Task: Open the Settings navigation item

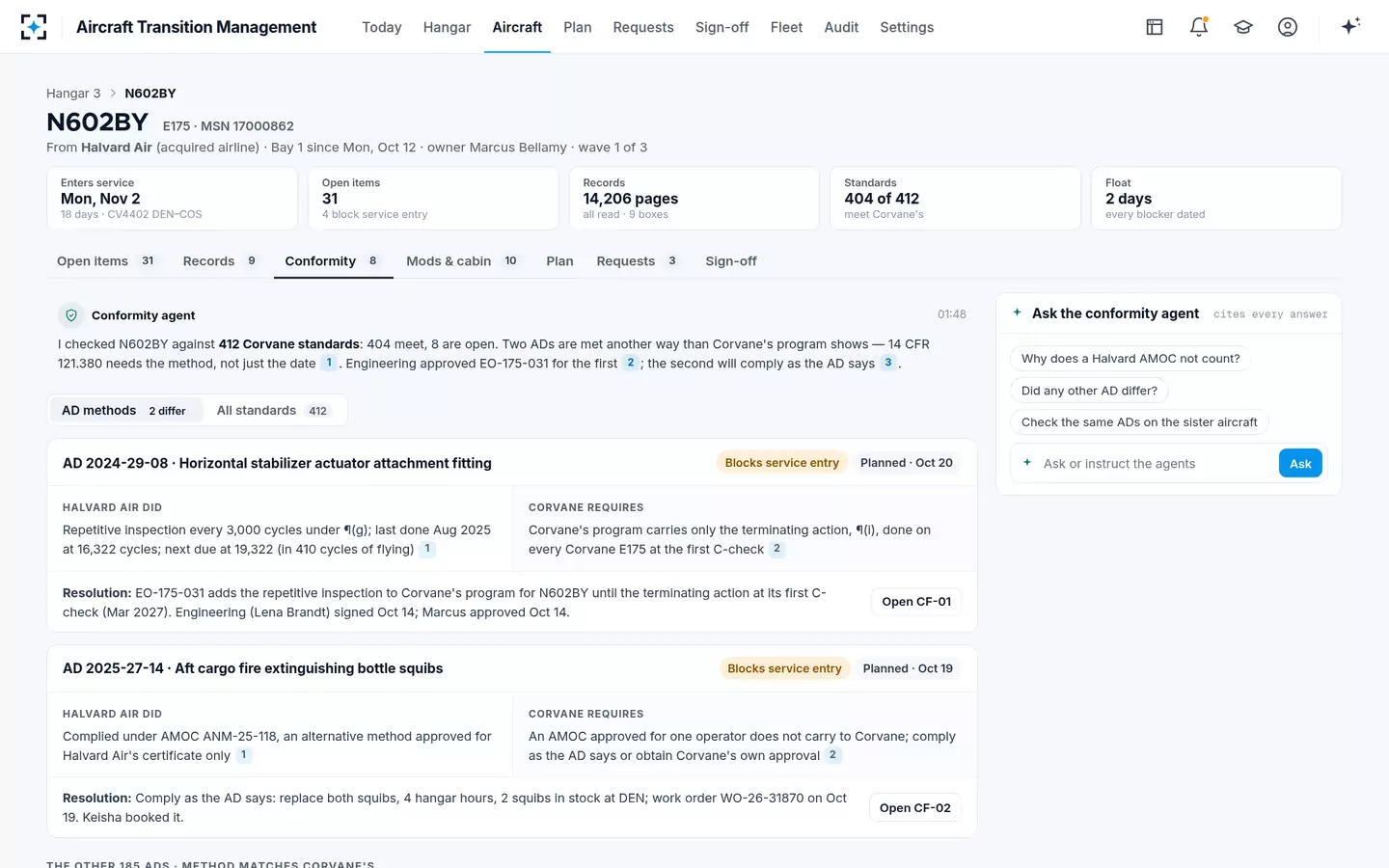Action: pos(907,27)
